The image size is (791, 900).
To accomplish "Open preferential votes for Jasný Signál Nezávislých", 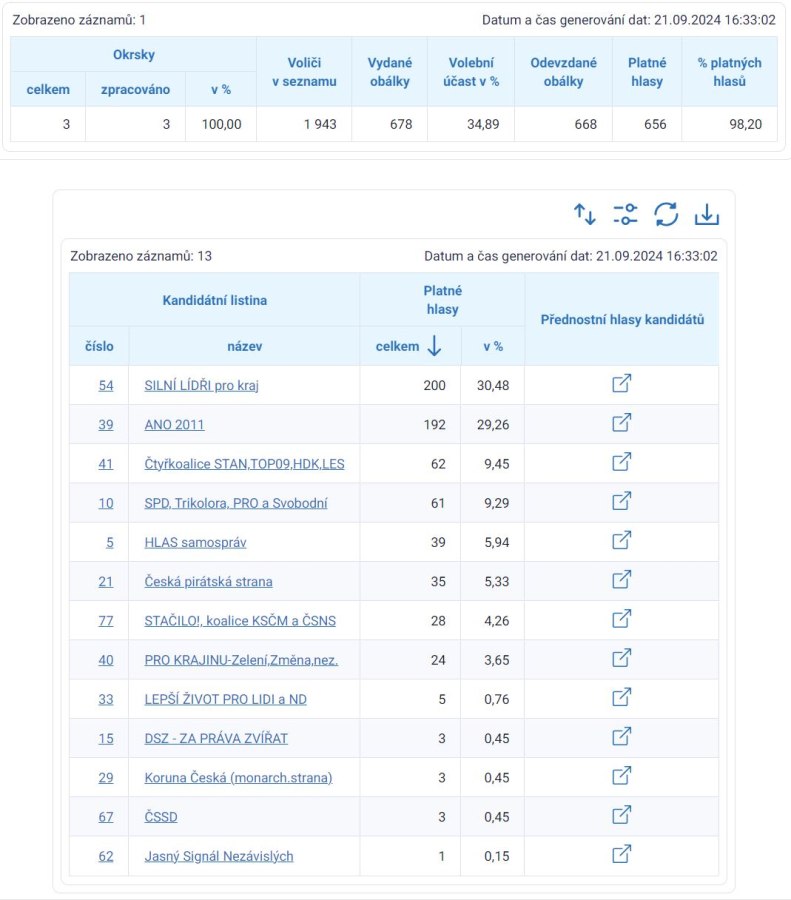I will [622, 854].
